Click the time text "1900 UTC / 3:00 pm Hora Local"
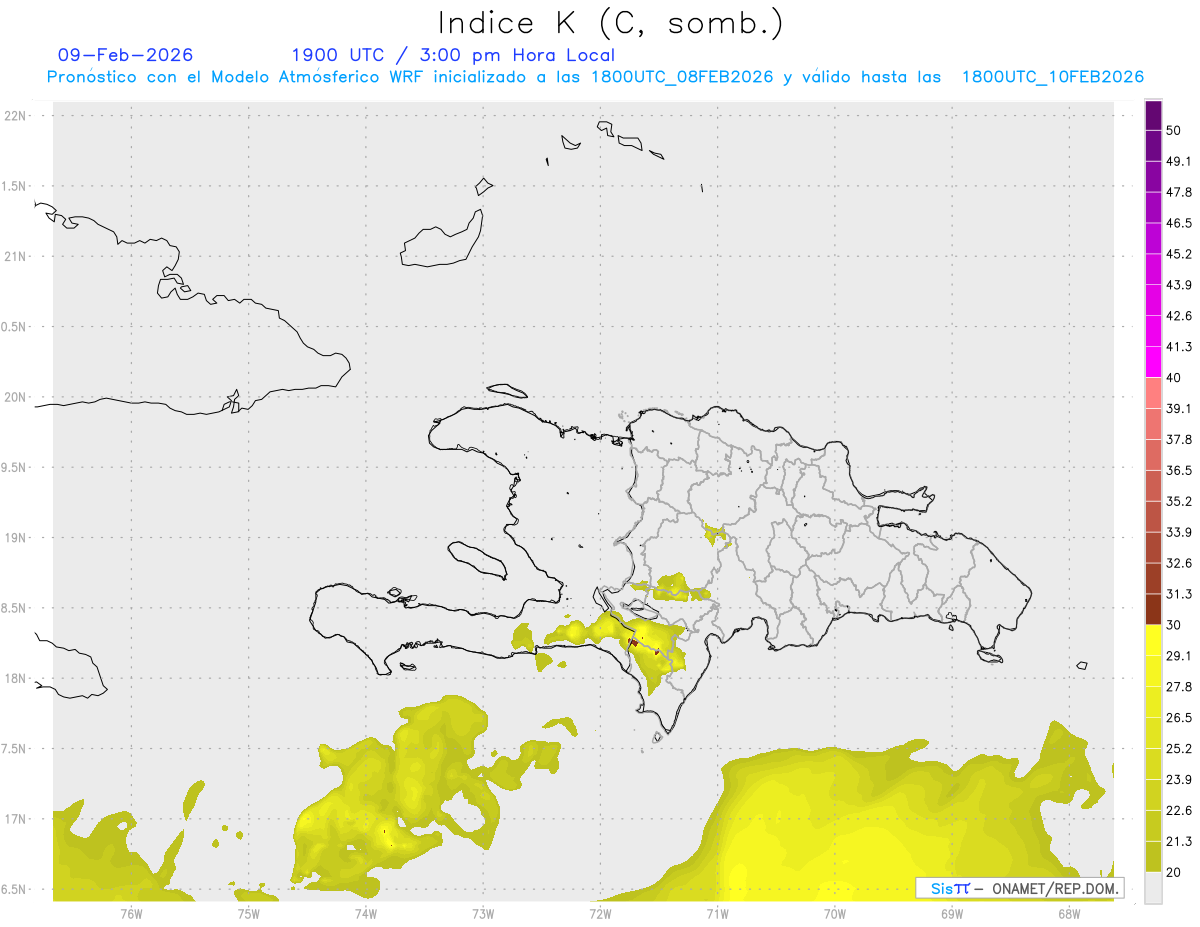Screen dimensions: 1200x927 click(453, 55)
